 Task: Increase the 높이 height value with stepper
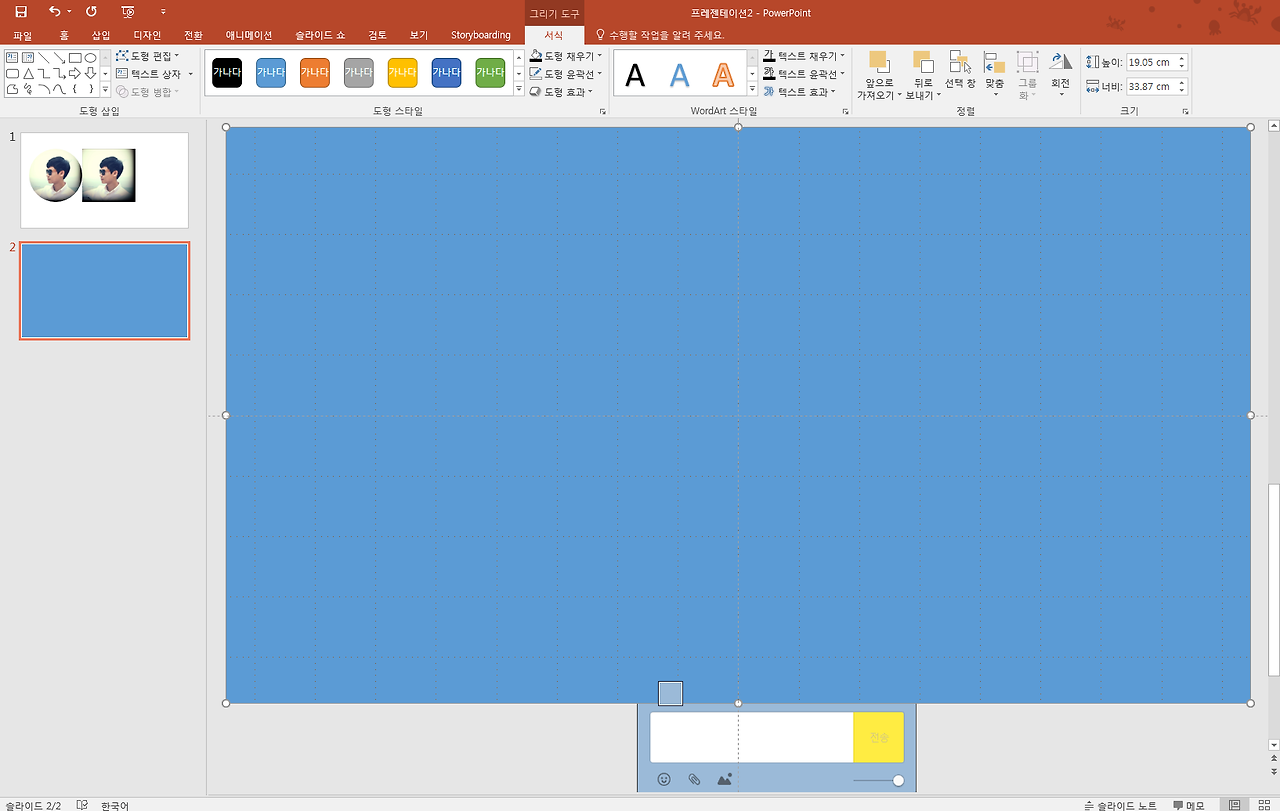1182,59
